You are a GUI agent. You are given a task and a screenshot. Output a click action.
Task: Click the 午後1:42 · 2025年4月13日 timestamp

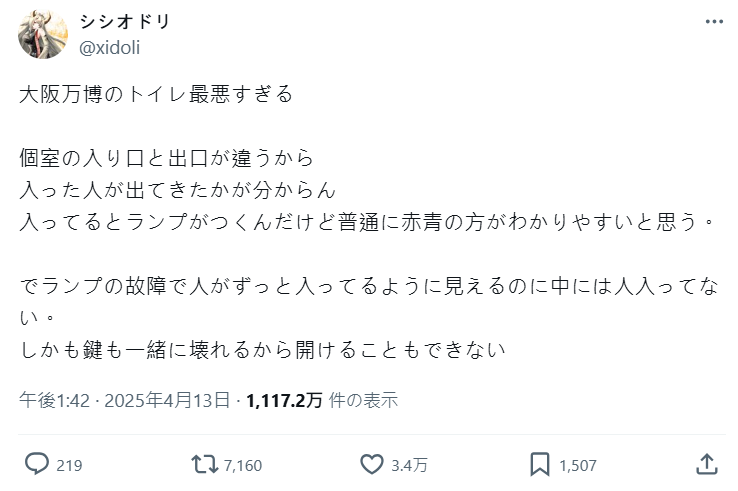(124, 400)
